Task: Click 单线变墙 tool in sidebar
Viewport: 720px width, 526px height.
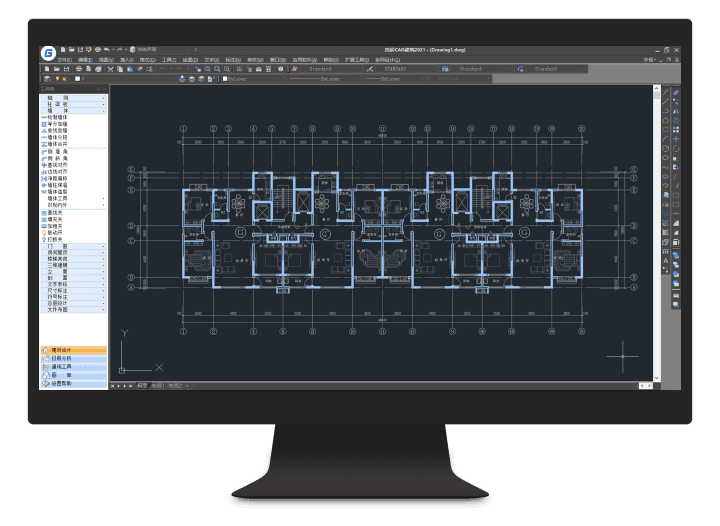Action: [55, 131]
